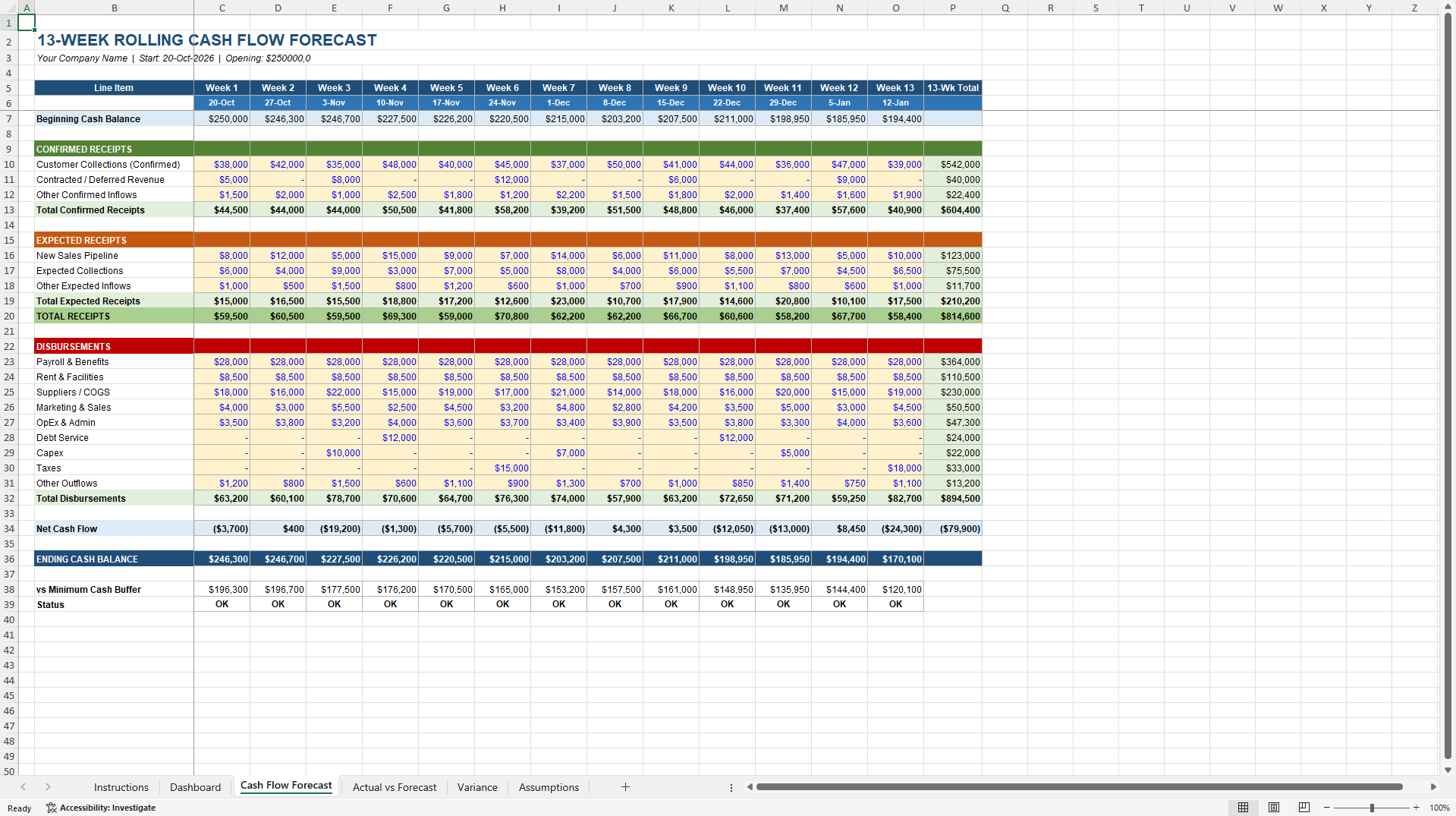Switch to Actual vs Forecast tab

(395, 787)
